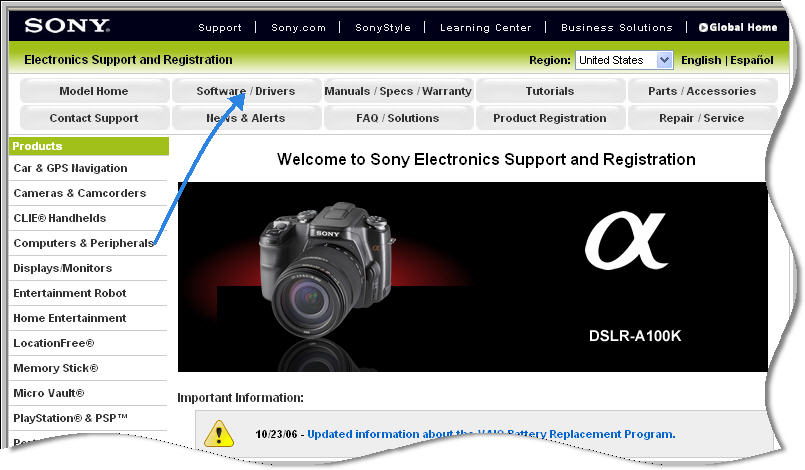Open the VAIO Battery Replacement Program link
This screenshot has height=470, width=805.
491,434
